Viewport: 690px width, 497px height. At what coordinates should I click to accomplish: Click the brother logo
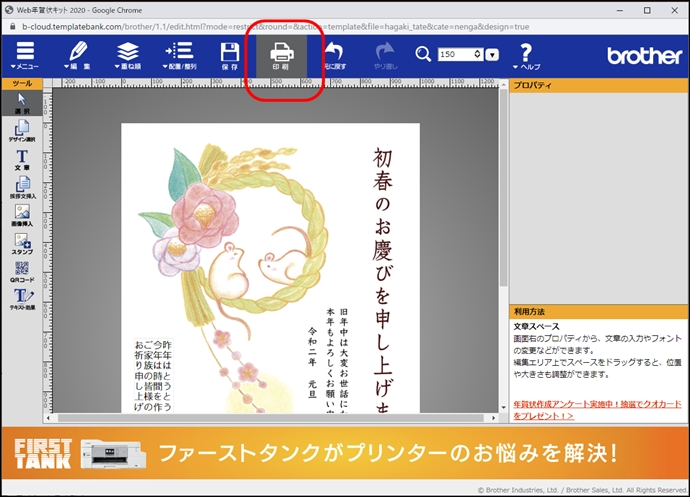pos(644,55)
